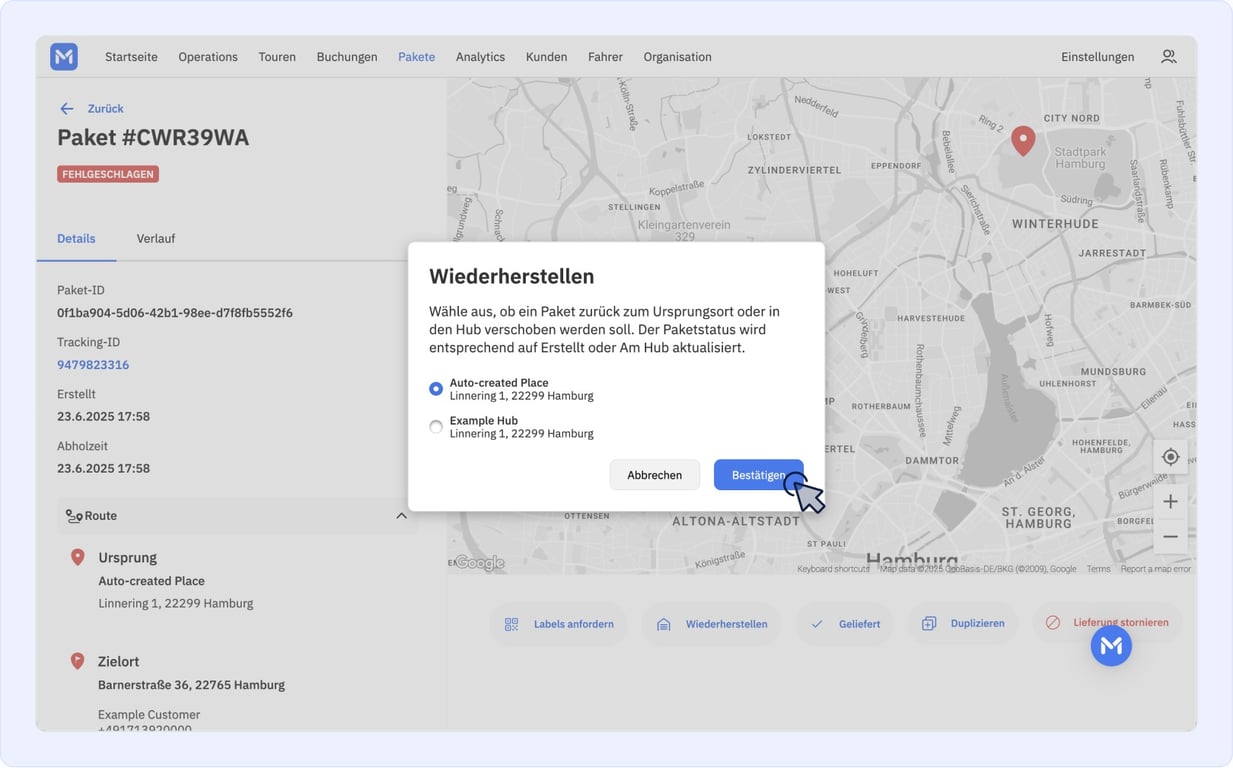Go to Buchungen
Screen dimensions: 1233x768
point(347,57)
